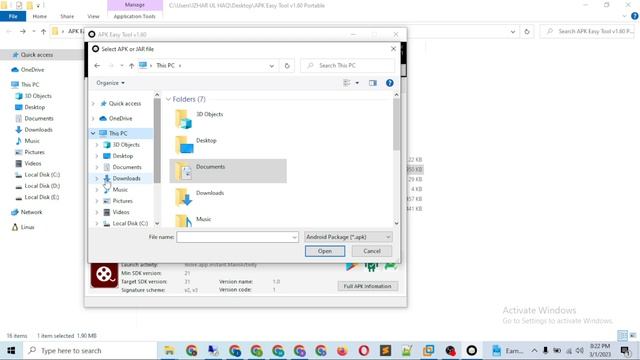Screen dimensions: 640x360
Task: Click Back arrow in Select APK dialog
Action: 97,65
